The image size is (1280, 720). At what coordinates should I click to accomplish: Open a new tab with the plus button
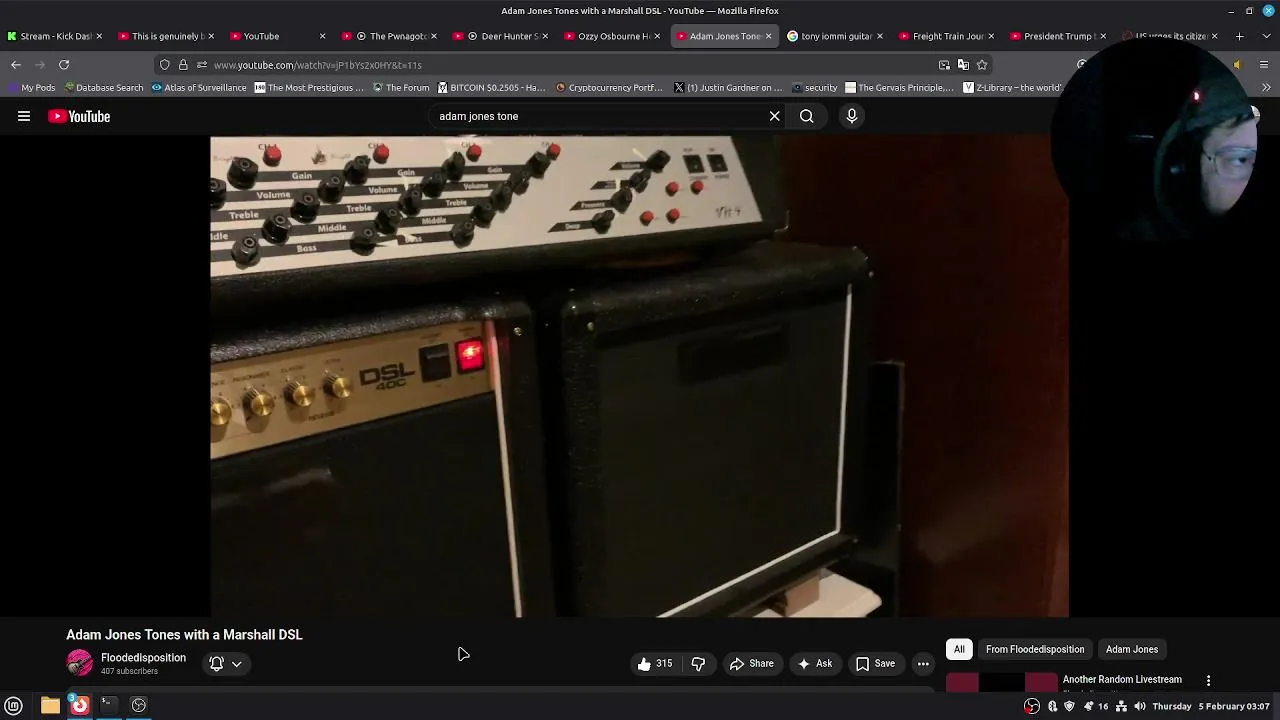point(1239,36)
